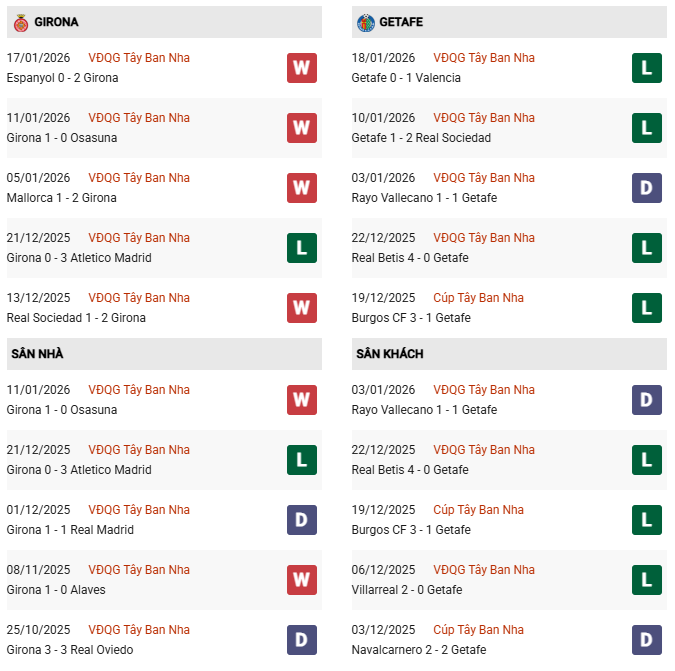
Task: Select the SÂN KHÁCH section header
Action: (390, 354)
